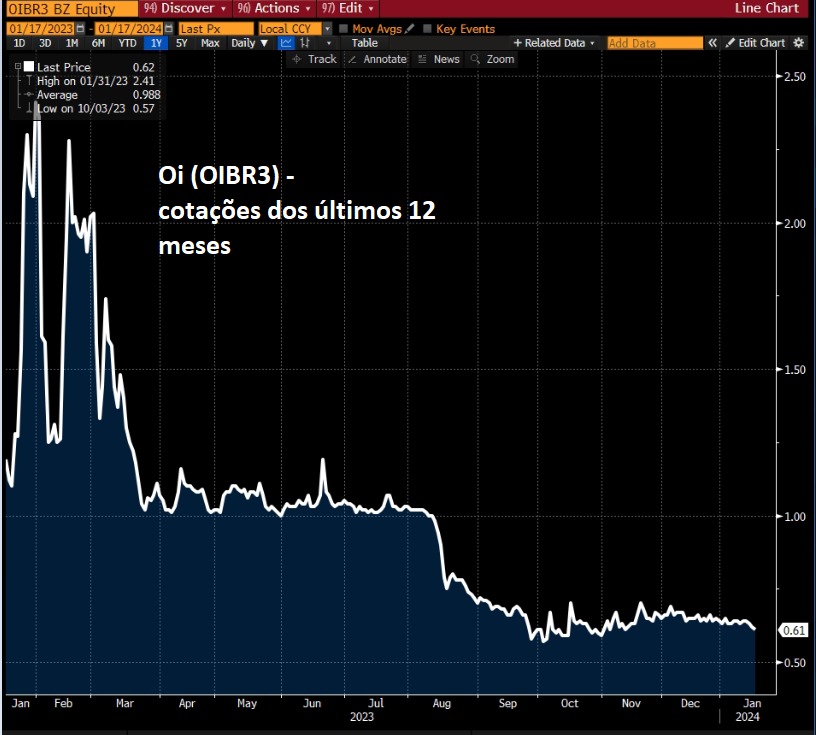Click the 2.50 y-axis label
Screen dimensions: 816x735
coord(795,77)
